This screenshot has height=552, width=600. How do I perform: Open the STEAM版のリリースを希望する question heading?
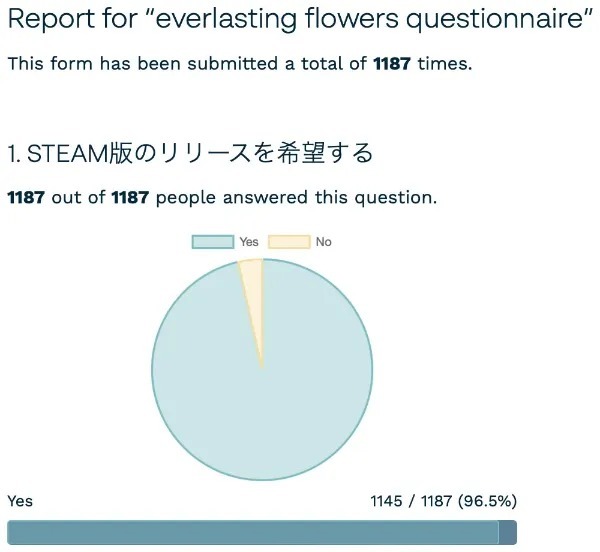pyautogui.click(x=200, y=153)
